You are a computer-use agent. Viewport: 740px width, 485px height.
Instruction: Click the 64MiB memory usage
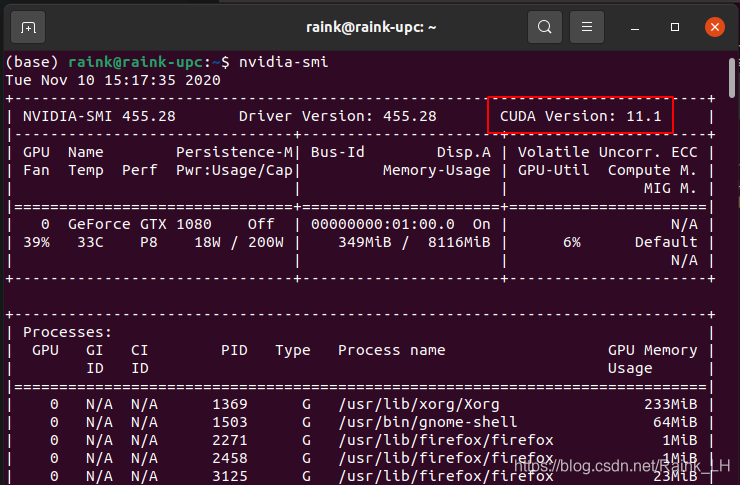coord(675,422)
